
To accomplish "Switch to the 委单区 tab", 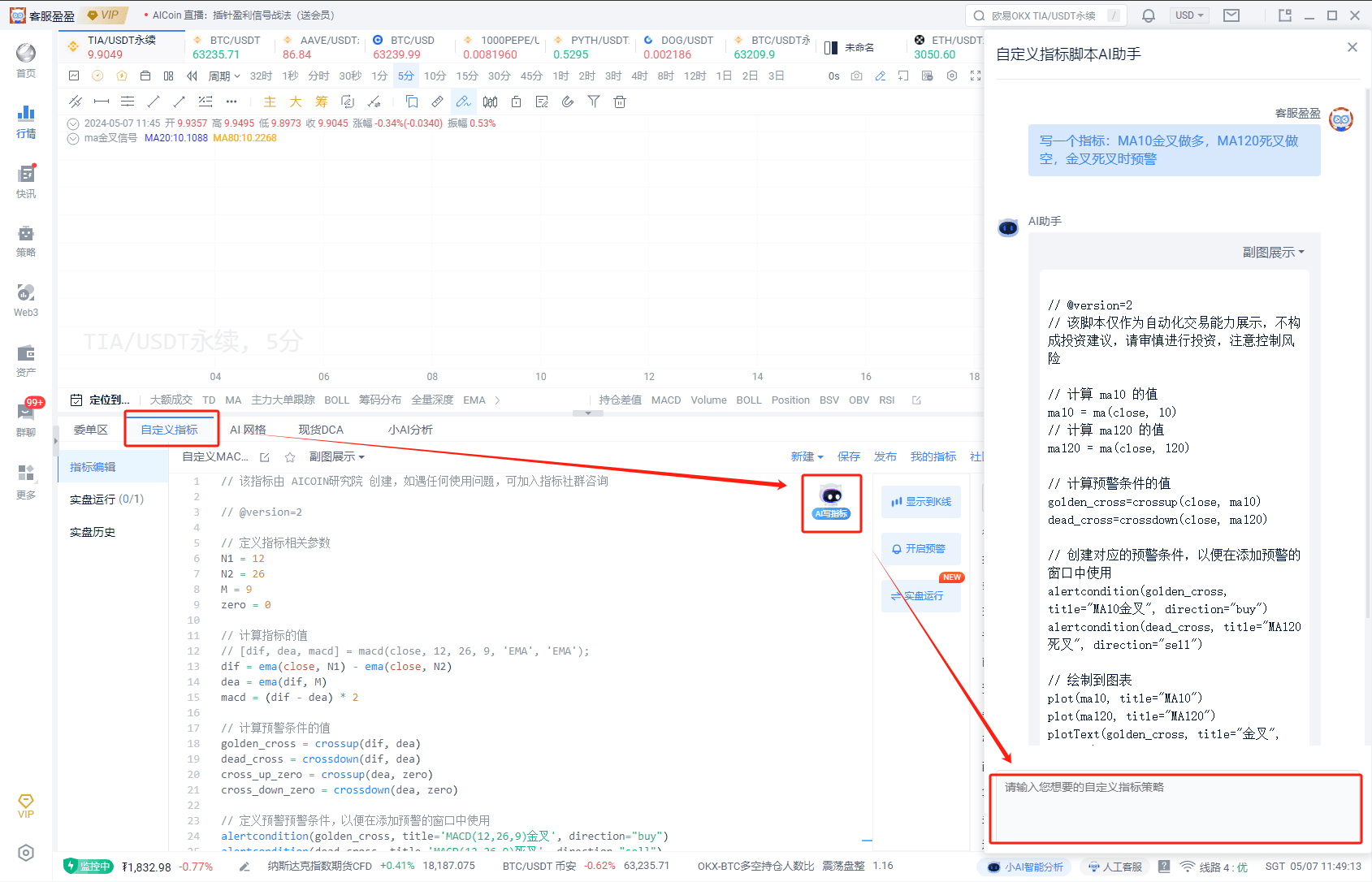I will 91,430.
